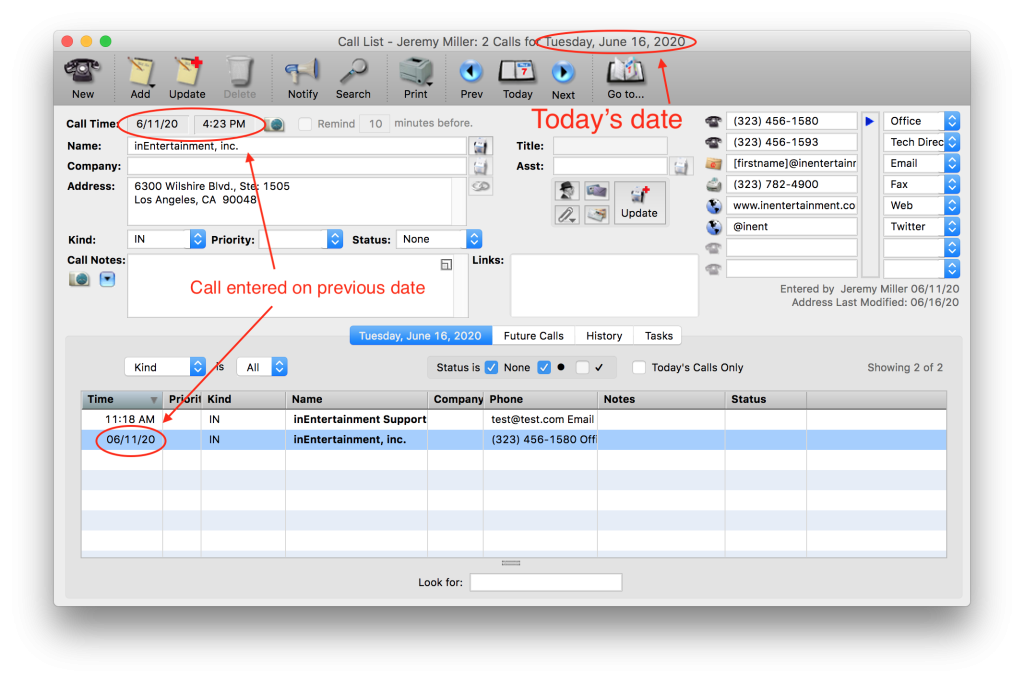Image resolution: width=1024 pixels, height=683 pixels.
Task: Change the Fax type dropdown
Action: click(x=921, y=184)
